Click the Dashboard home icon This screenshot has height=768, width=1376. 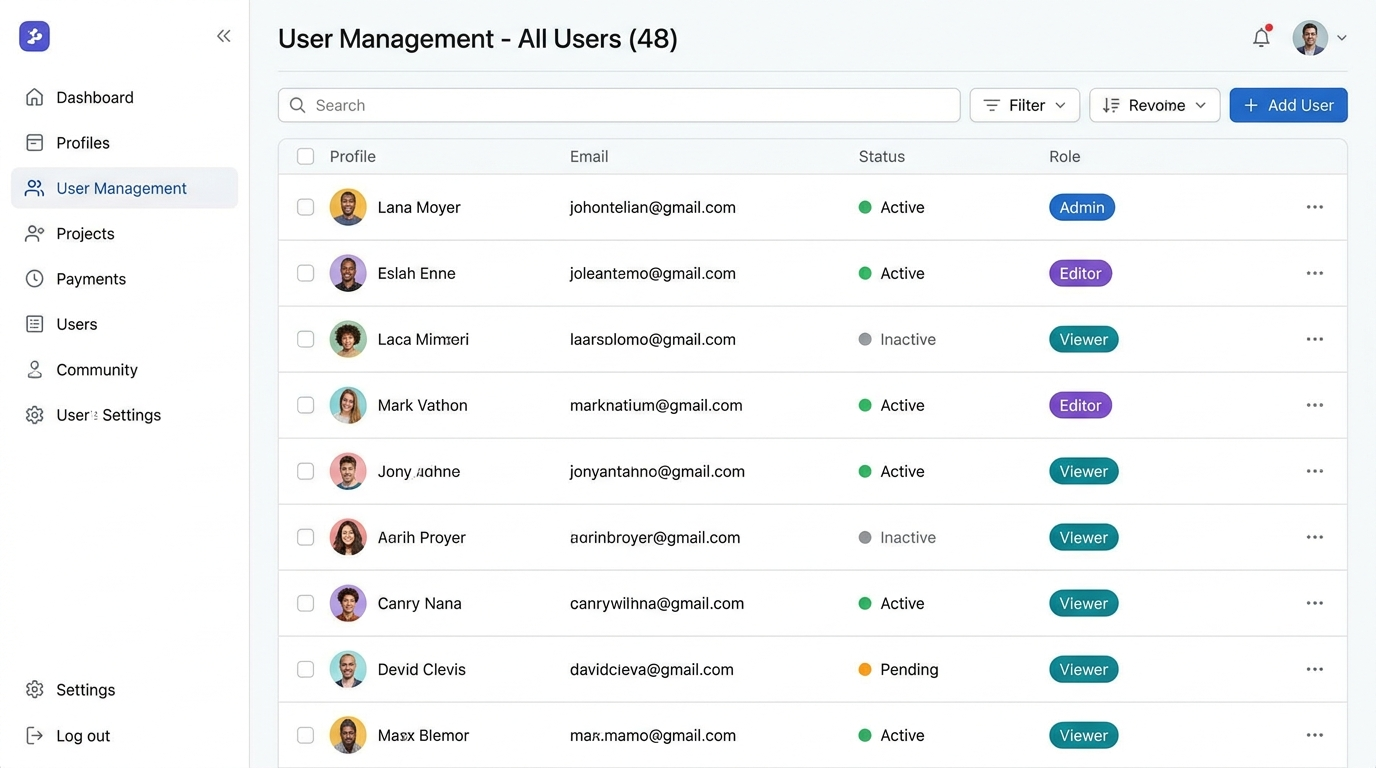(x=35, y=97)
